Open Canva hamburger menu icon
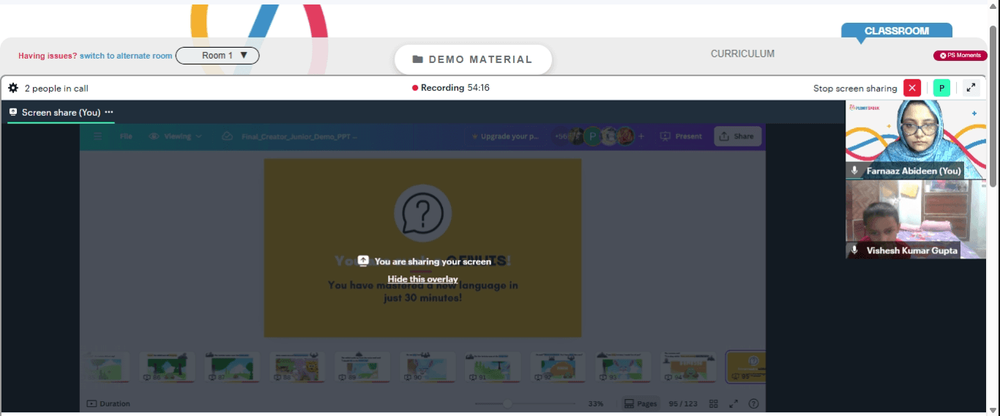 (x=98, y=136)
